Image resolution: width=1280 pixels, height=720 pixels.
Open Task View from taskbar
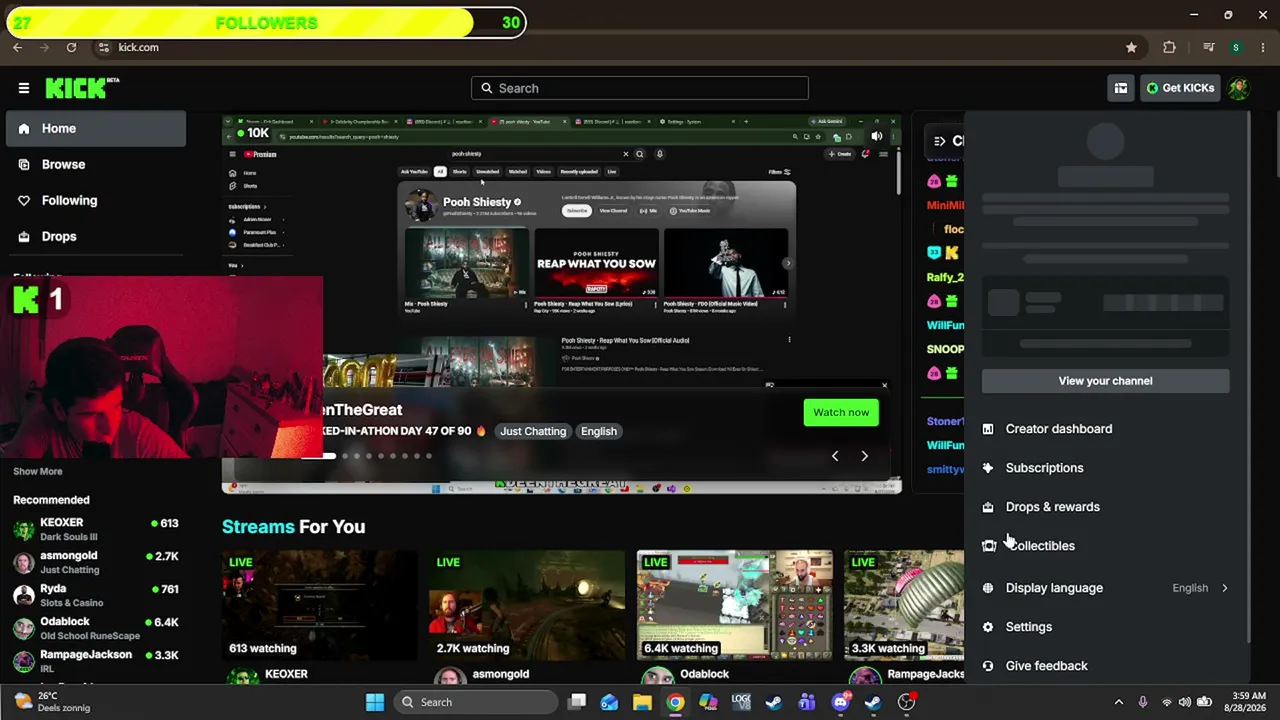click(x=577, y=702)
